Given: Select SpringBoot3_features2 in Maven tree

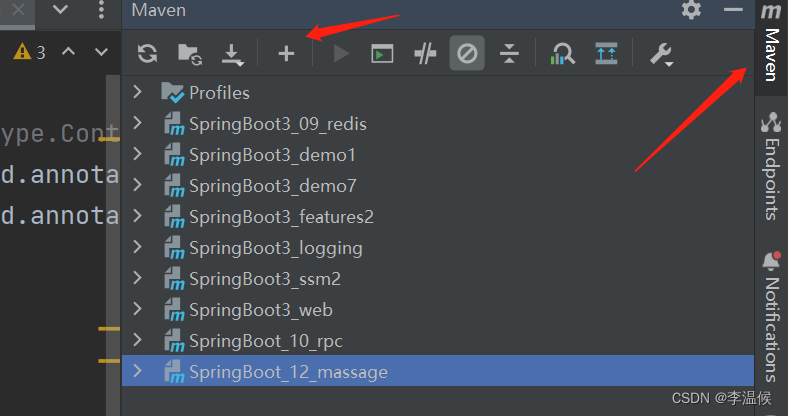Looking at the screenshot, I should pyautogui.click(x=281, y=218).
